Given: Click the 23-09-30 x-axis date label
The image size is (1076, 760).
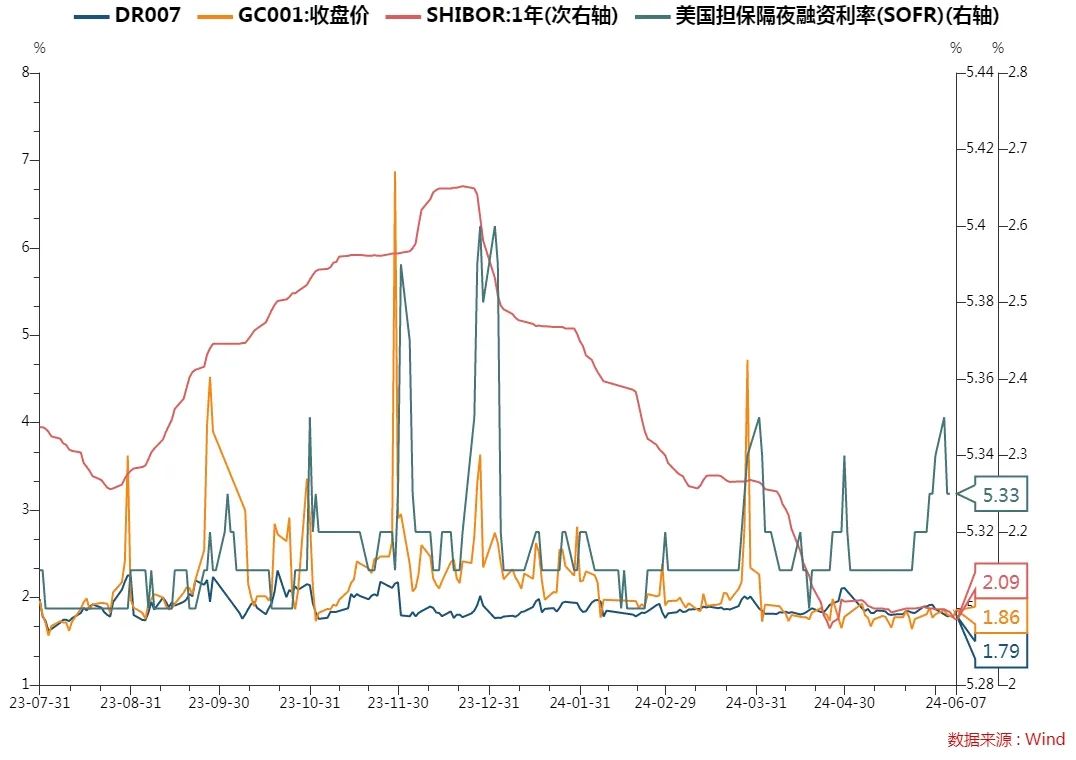Looking at the screenshot, I should [219, 702].
